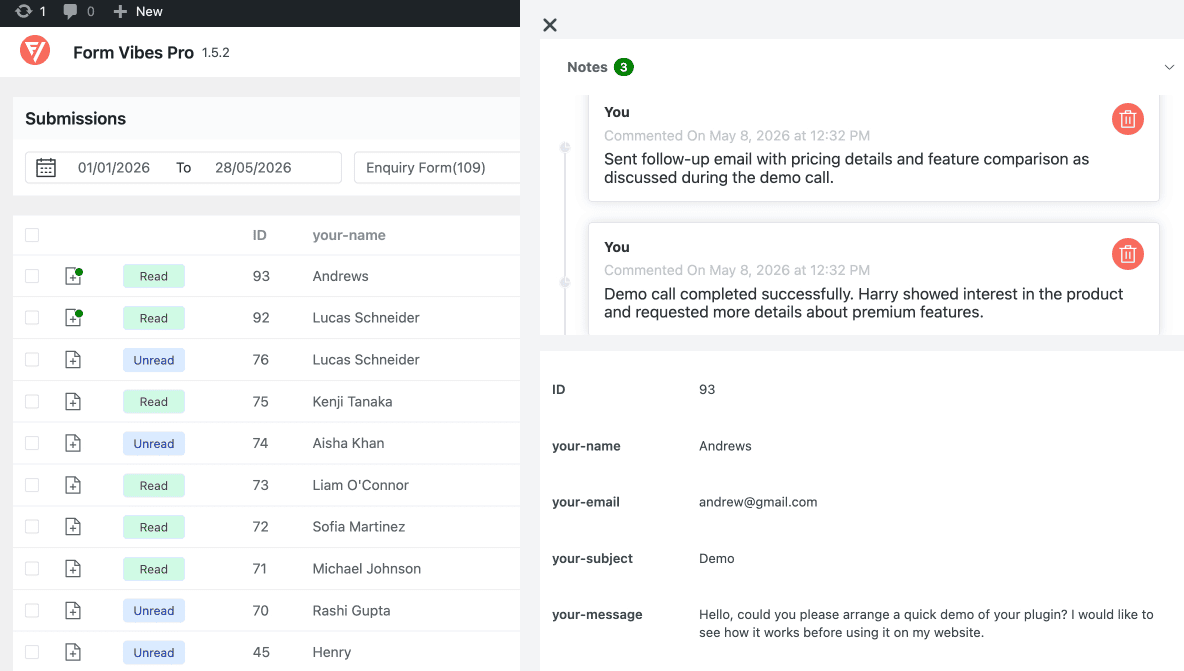Click the end date 28/05/2026 field
Image resolution: width=1184 pixels, height=671 pixels.
[253, 168]
